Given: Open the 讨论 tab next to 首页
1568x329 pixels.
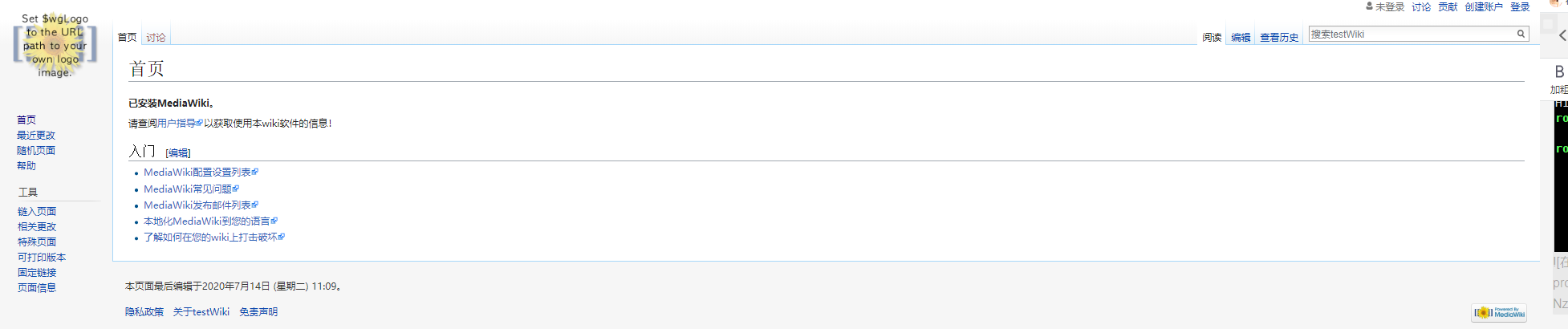Looking at the screenshot, I should (x=156, y=38).
